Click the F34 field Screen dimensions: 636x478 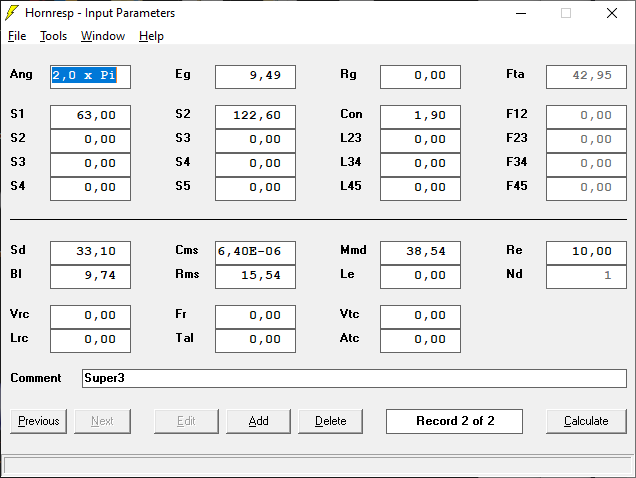pyautogui.click(x=587, y=165)
